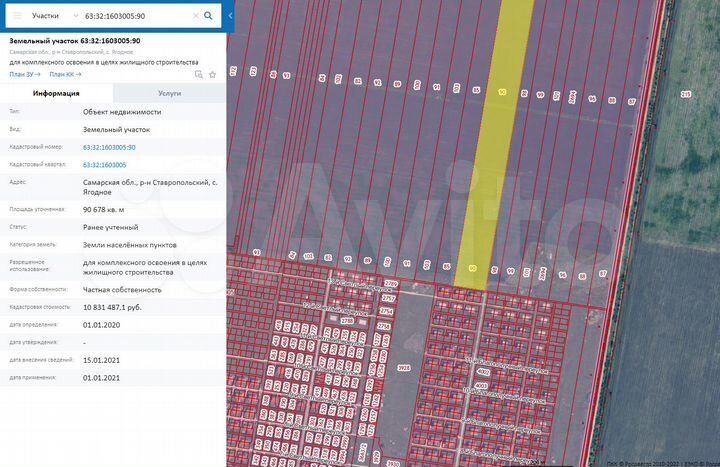Viewport: 720px width, 467px height.
Task: Switch to the Услуги tab
Action: (169, 92)
